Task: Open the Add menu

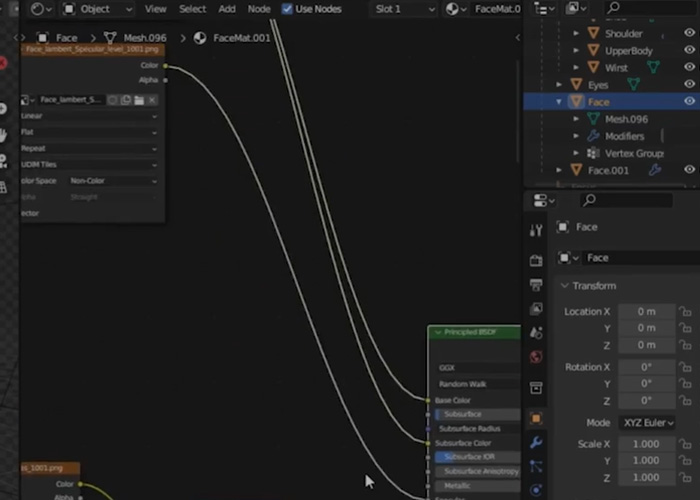Action: (x=227, y=9)
